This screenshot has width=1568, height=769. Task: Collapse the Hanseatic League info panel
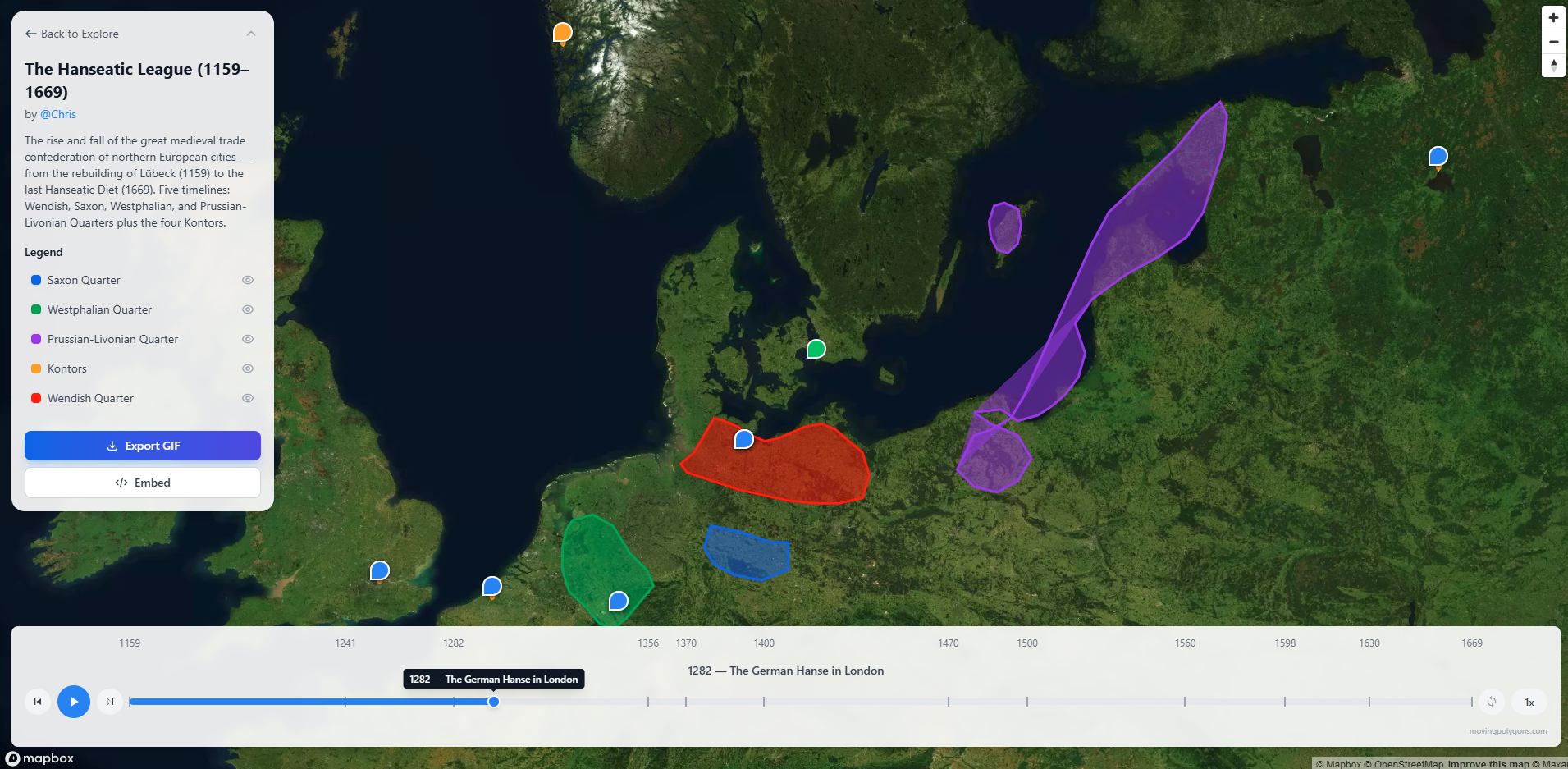click(x=251, y=34)
